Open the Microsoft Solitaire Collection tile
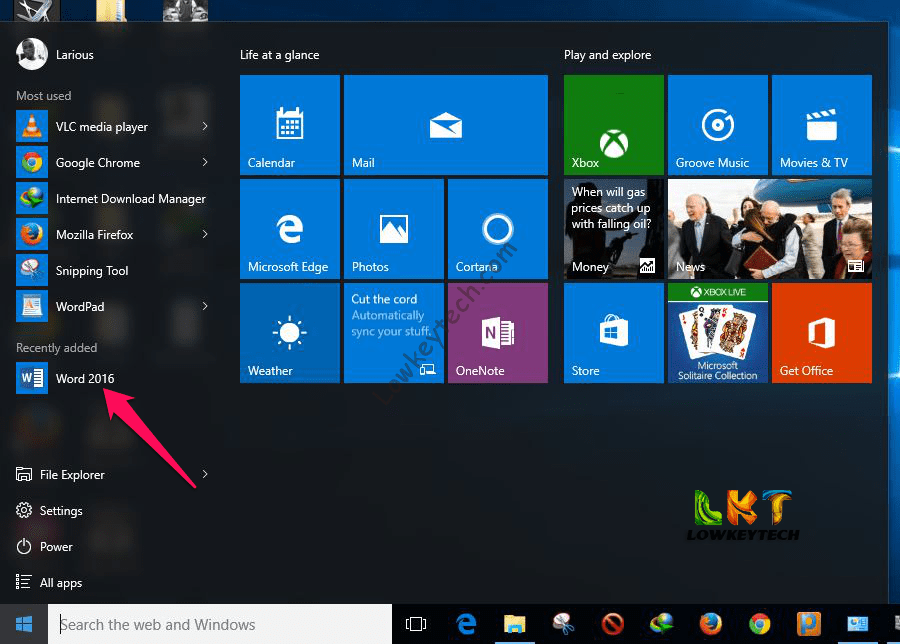This screenshot has height=644, width=900. pos(717,333)
